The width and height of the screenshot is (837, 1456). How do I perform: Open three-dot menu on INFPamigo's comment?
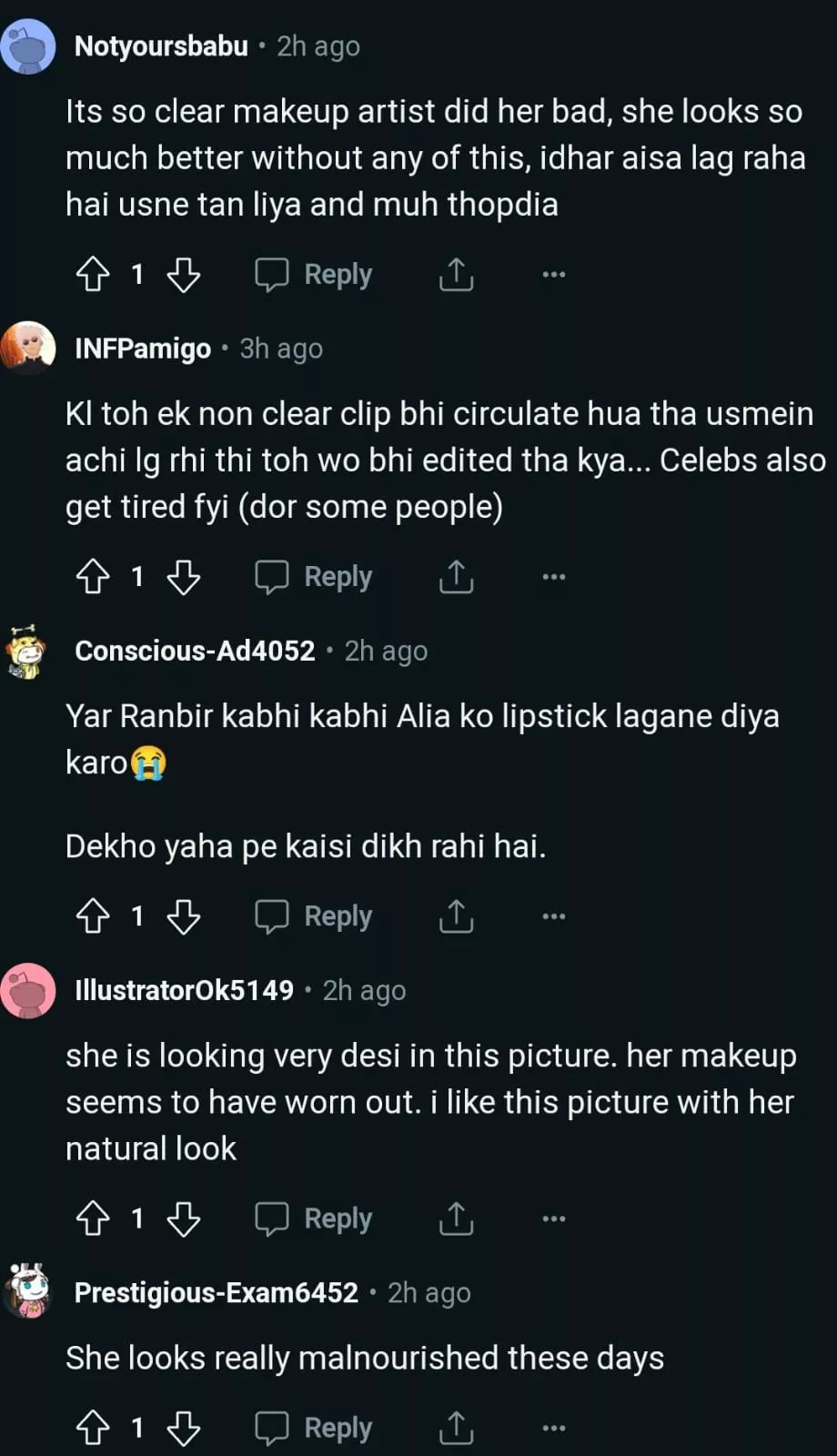553,576
